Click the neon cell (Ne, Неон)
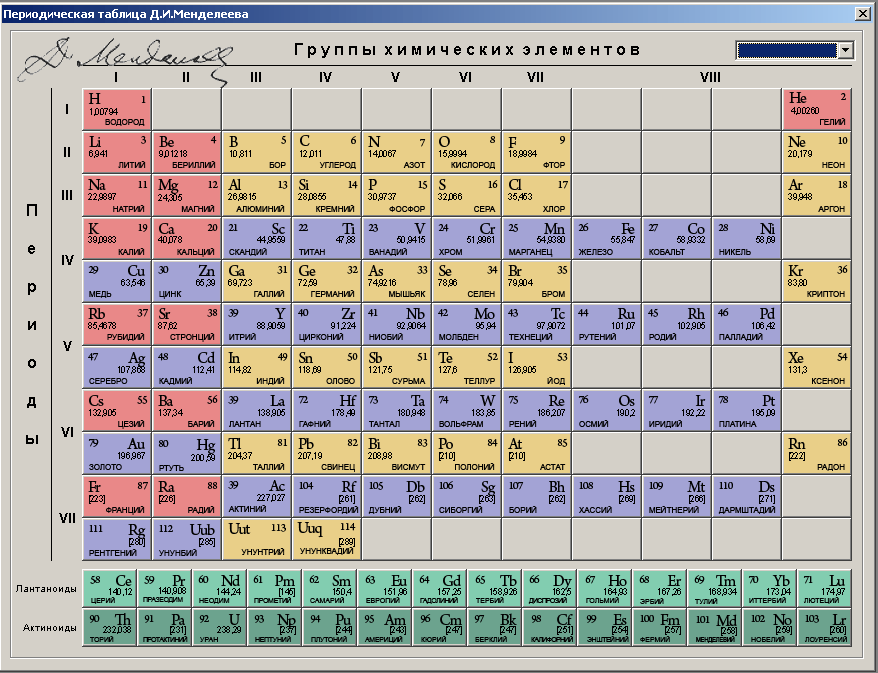 817,152
